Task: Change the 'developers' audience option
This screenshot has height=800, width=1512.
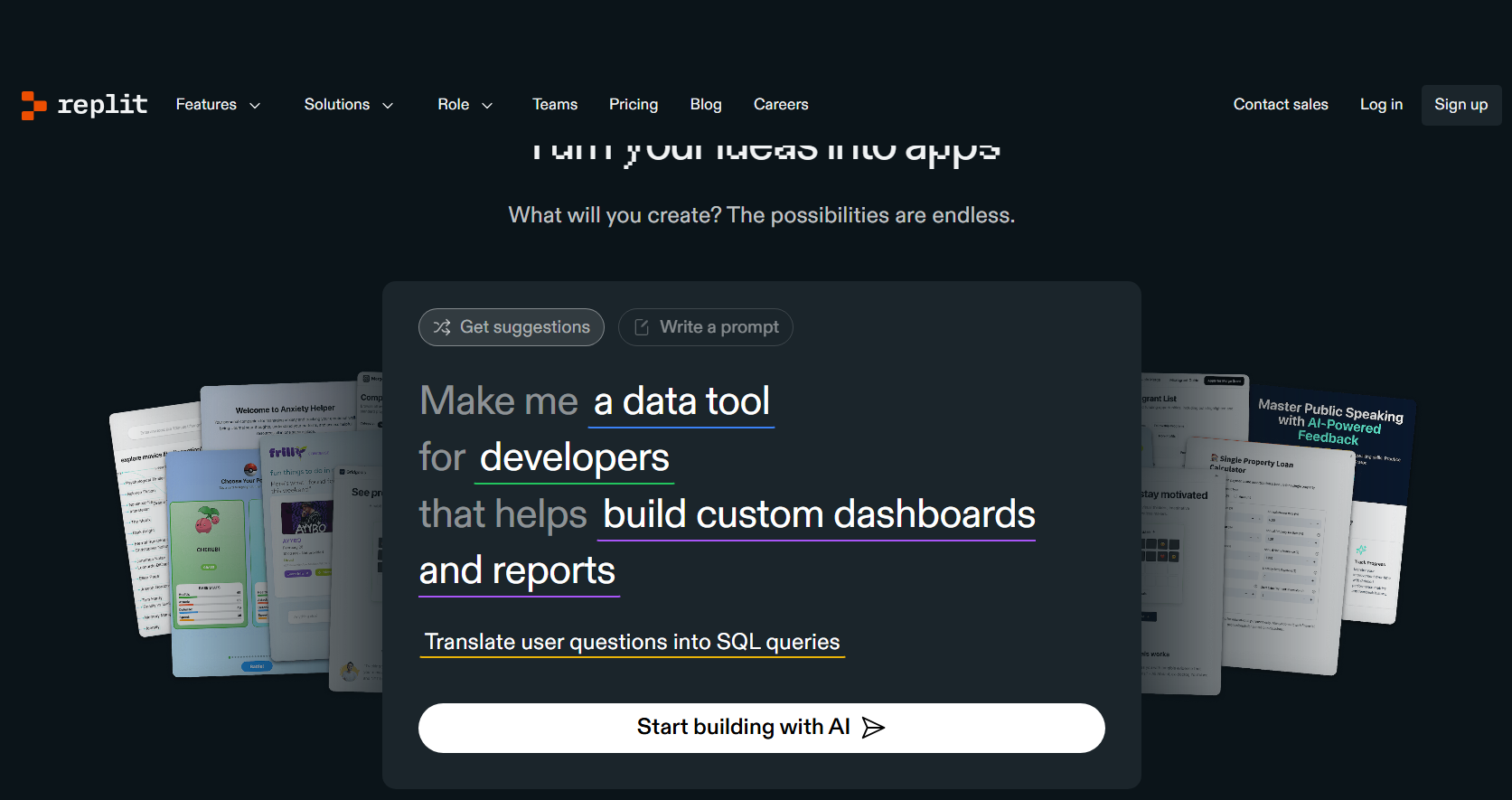Action: (x=574, y=457)
